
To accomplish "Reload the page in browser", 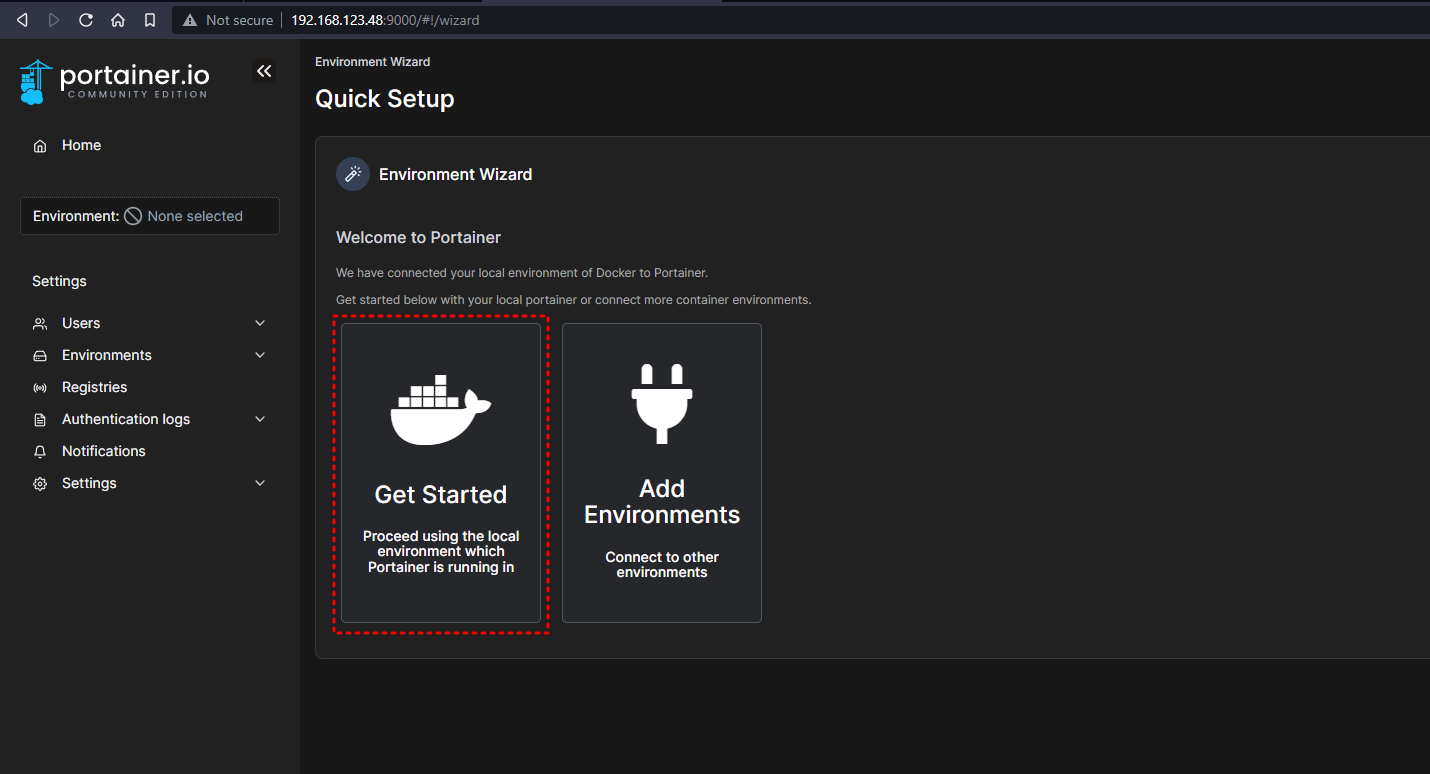I will [86, 20].
